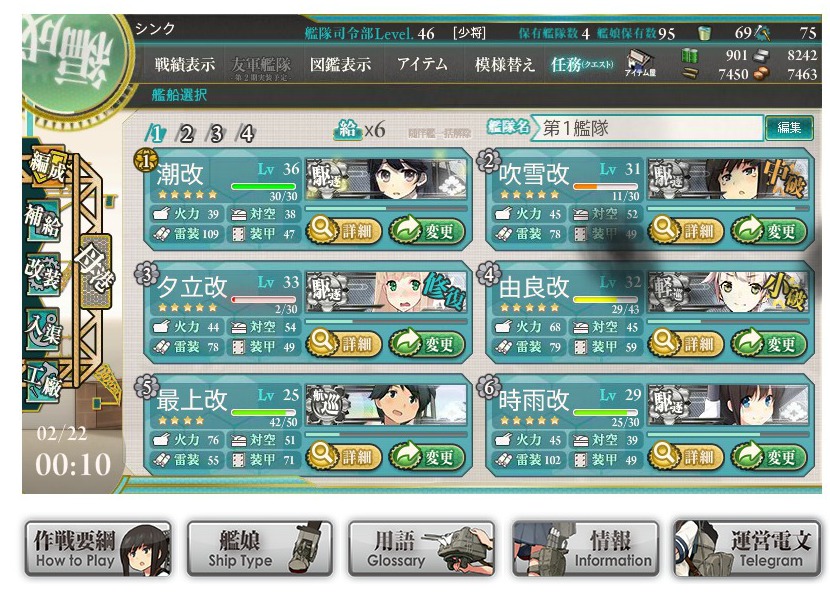
Task: Switch to fleet tab 4
Action: point(246,133)
